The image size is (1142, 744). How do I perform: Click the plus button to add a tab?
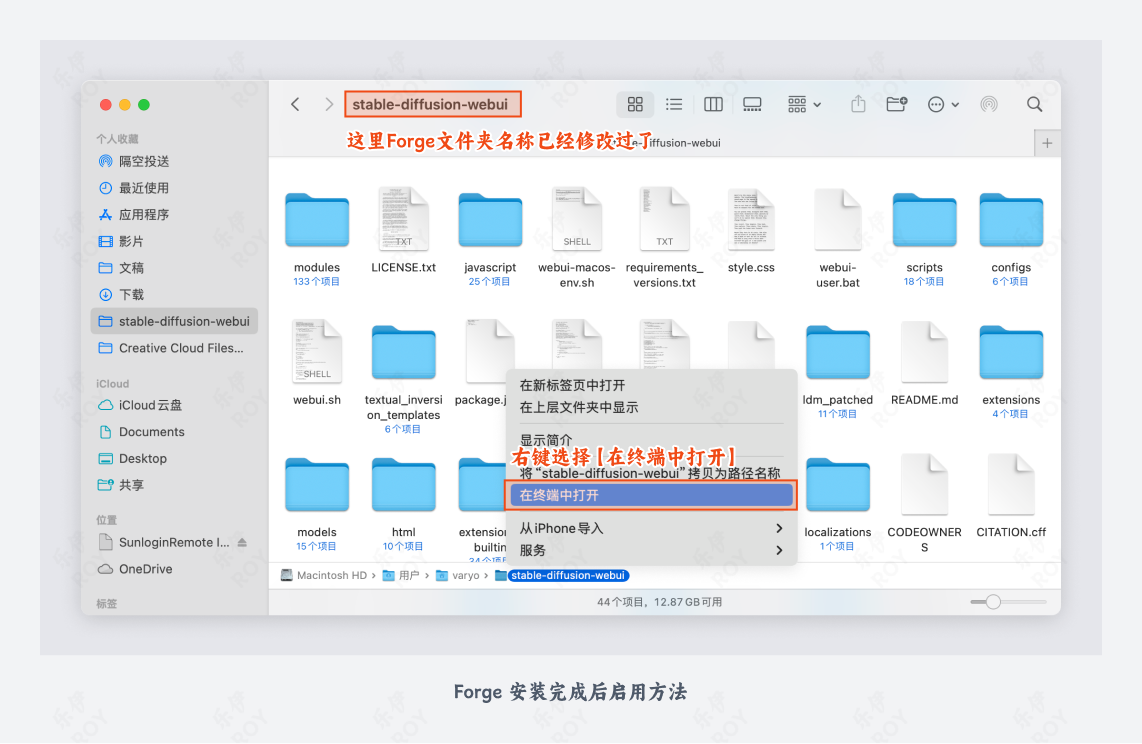[1046, 142]
